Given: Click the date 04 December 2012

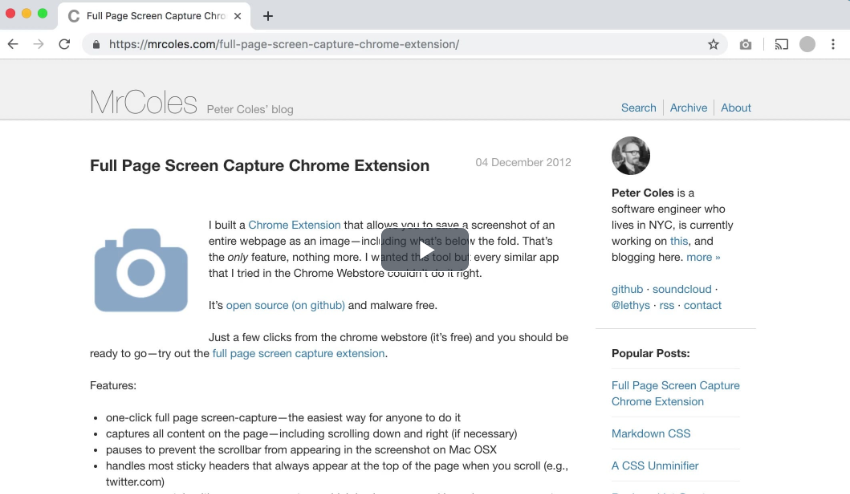Looking at the screenshot, I should click(523, 162).
